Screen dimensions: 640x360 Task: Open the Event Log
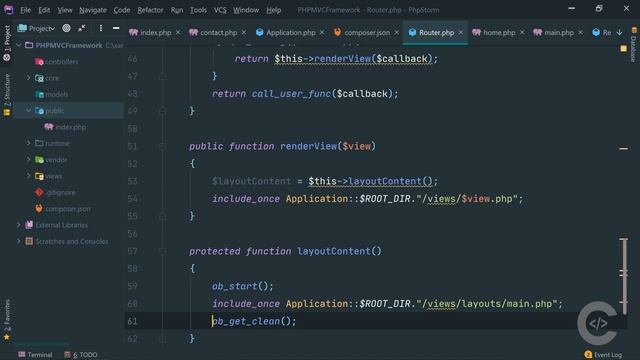603,354
